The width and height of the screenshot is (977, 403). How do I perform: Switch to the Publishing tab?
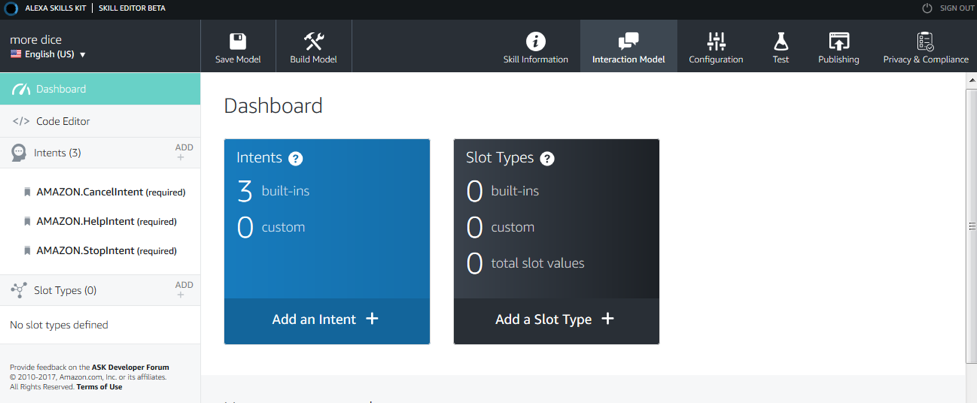(x=839, y=46)
